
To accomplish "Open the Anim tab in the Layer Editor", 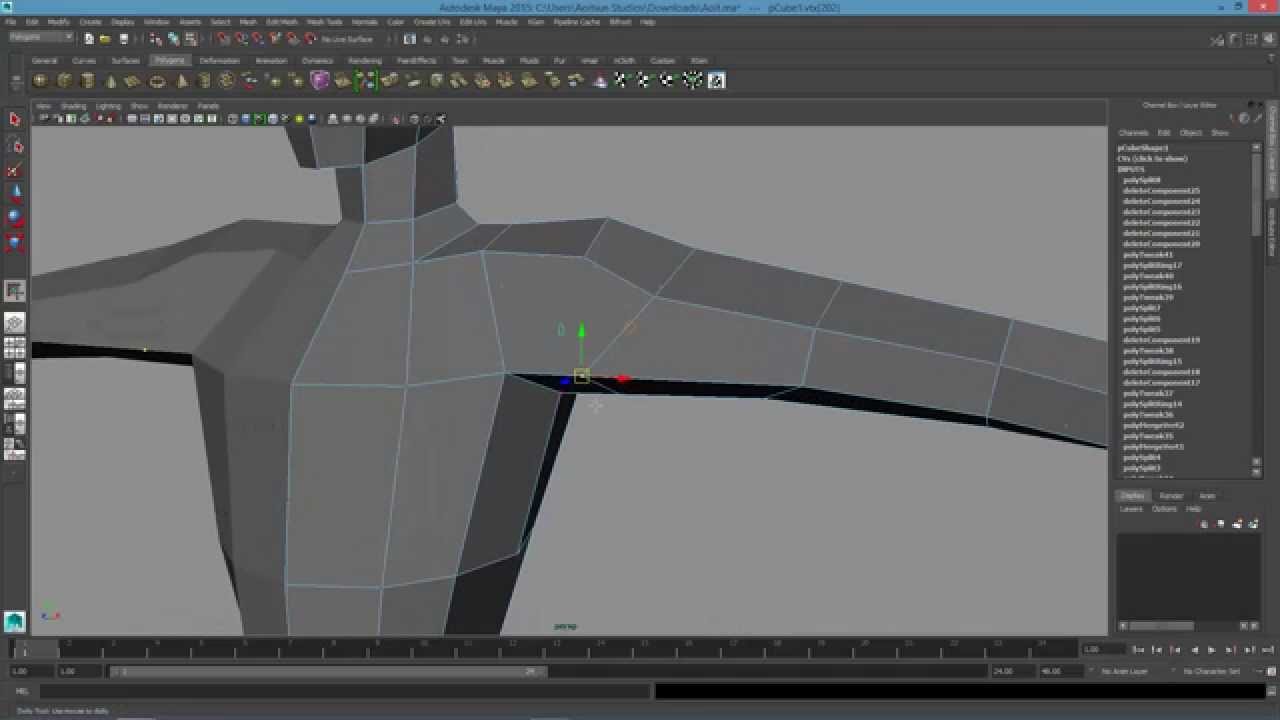I will 1207,496.
